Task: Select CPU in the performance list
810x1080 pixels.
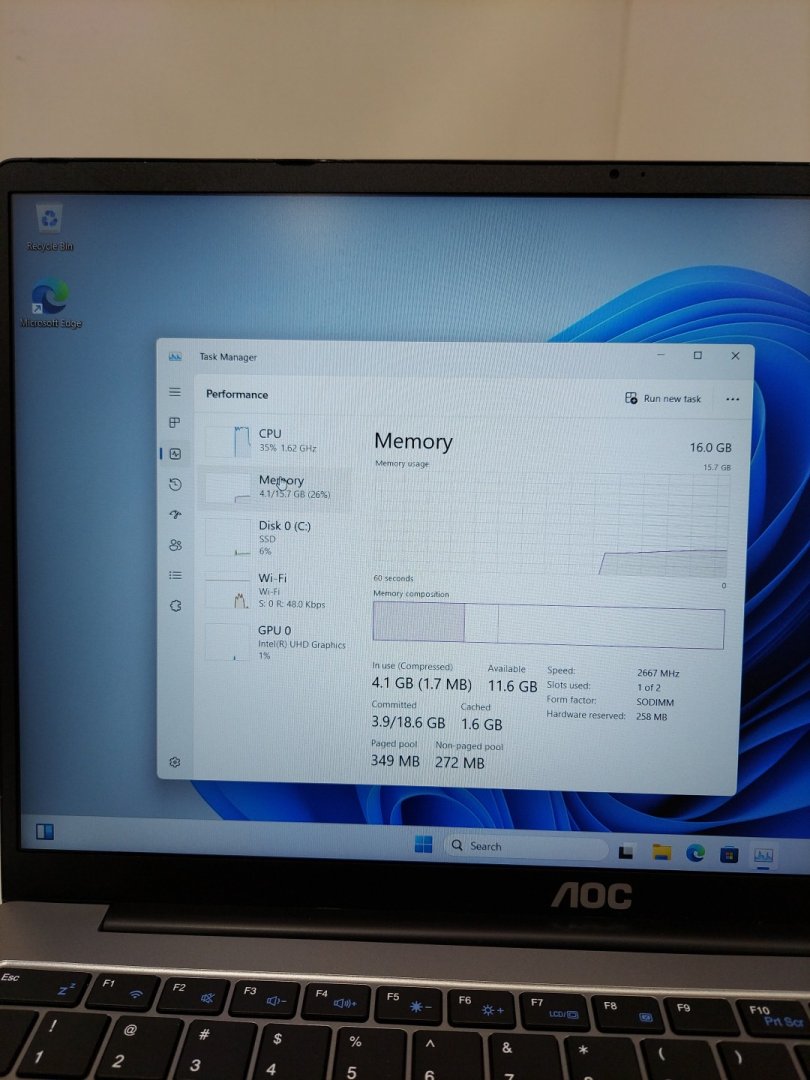Action: pyautogui.click(x=274, y=440)
